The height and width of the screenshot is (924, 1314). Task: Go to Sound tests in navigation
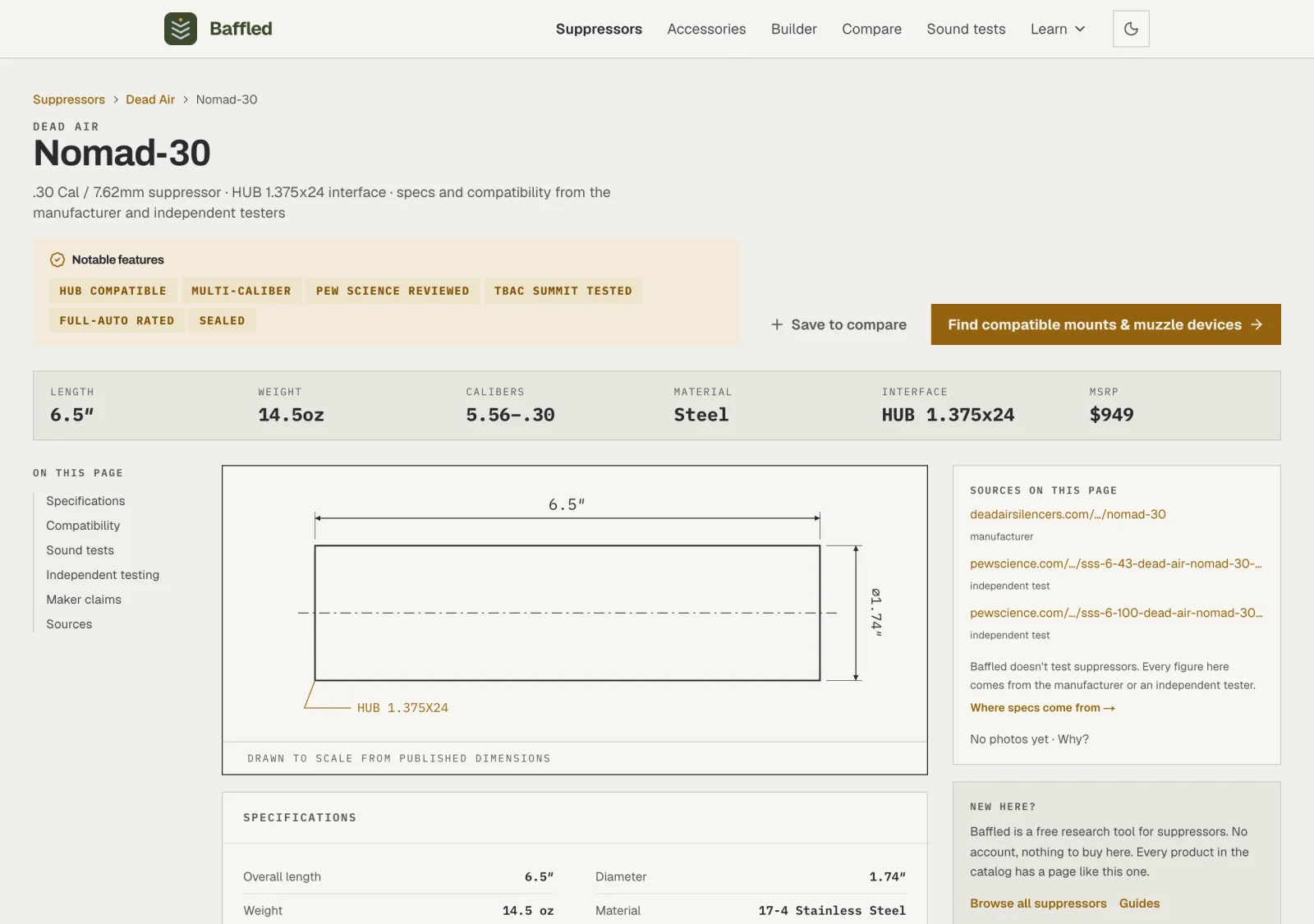tap(966, 29)
